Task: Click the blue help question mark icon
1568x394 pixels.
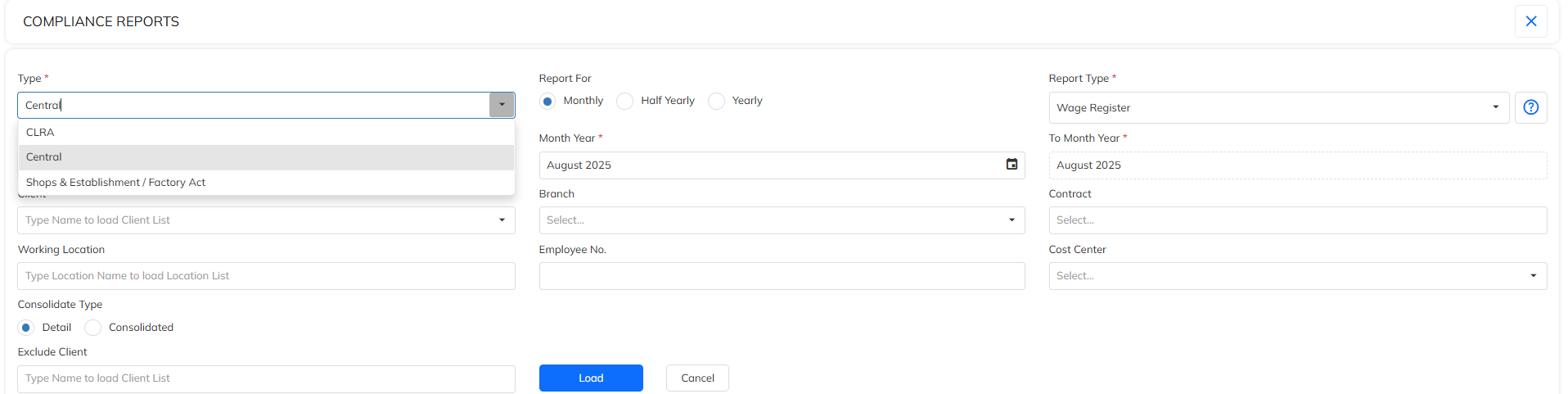Action: pos(1530,107)
